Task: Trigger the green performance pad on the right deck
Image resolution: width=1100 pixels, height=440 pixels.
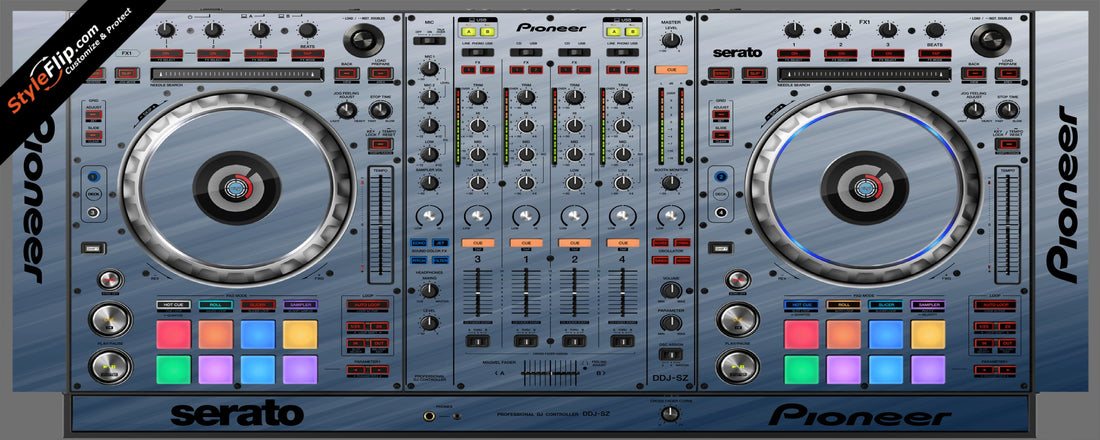Action: click(x=801, y=370)
